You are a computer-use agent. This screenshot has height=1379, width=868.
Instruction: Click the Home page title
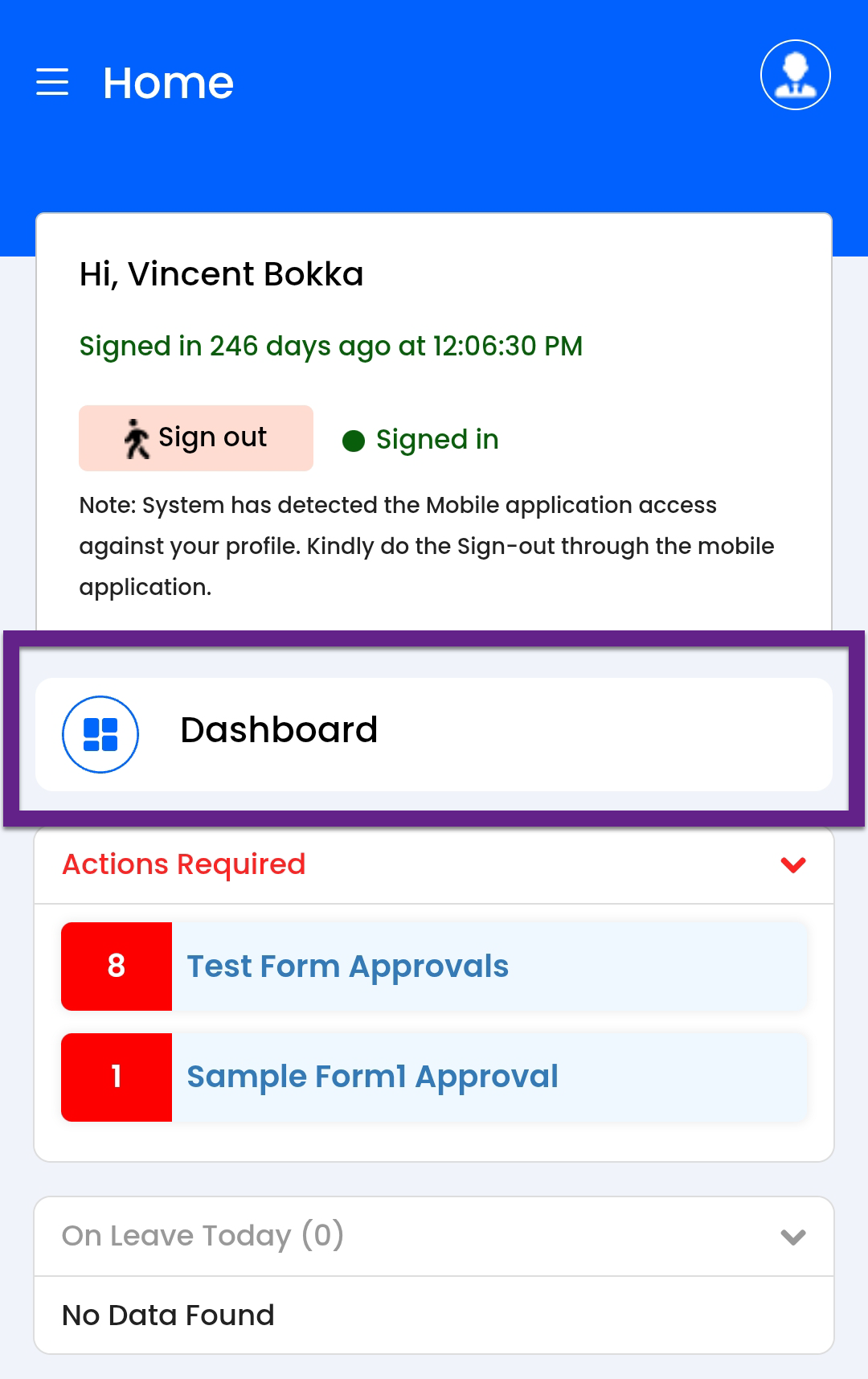click(x=169, y=83)
